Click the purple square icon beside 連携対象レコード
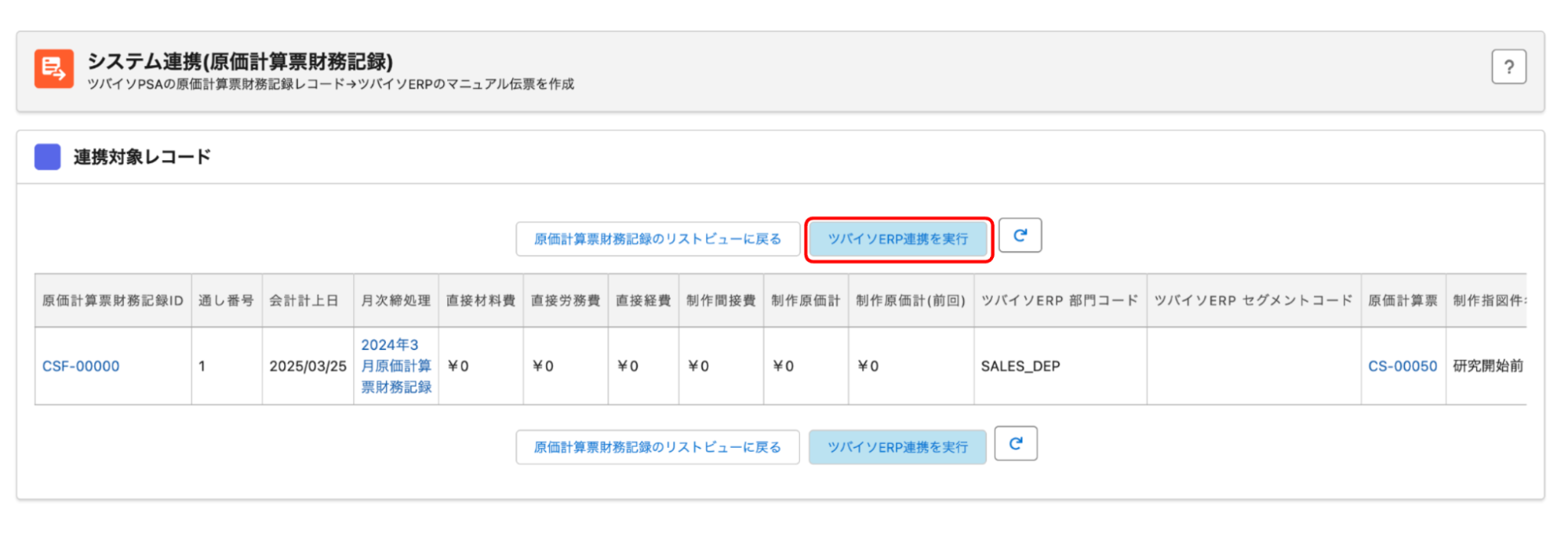The height and width of the screenshot is (538, 1568). (x=48, y=157)
